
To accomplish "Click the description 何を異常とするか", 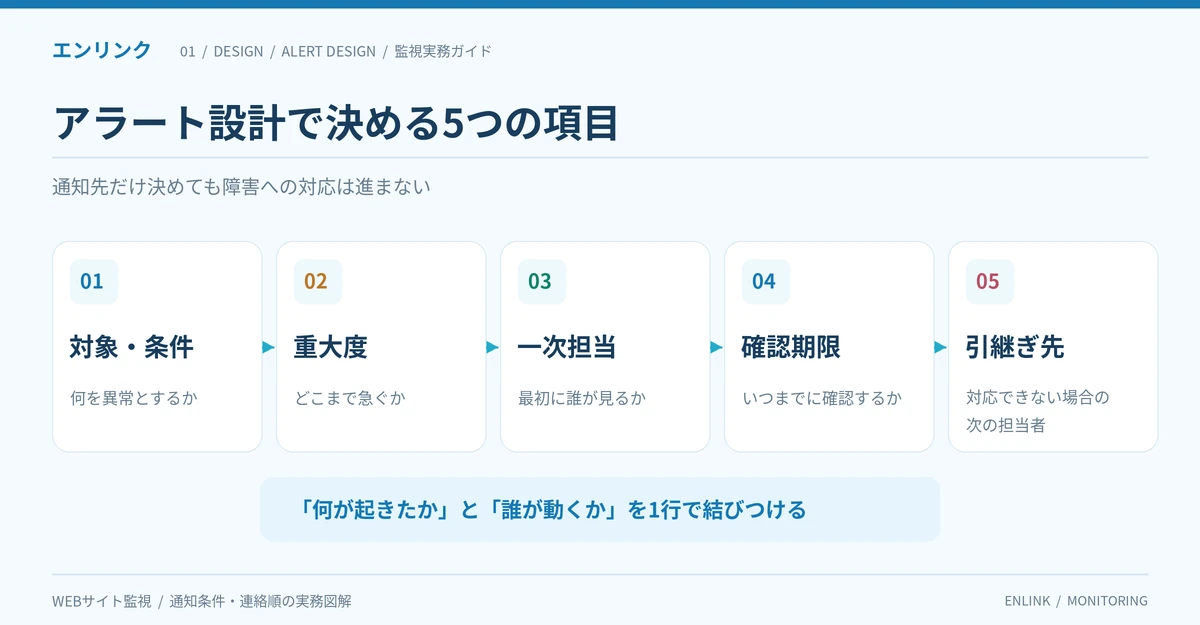I will [x=134, y=398].
